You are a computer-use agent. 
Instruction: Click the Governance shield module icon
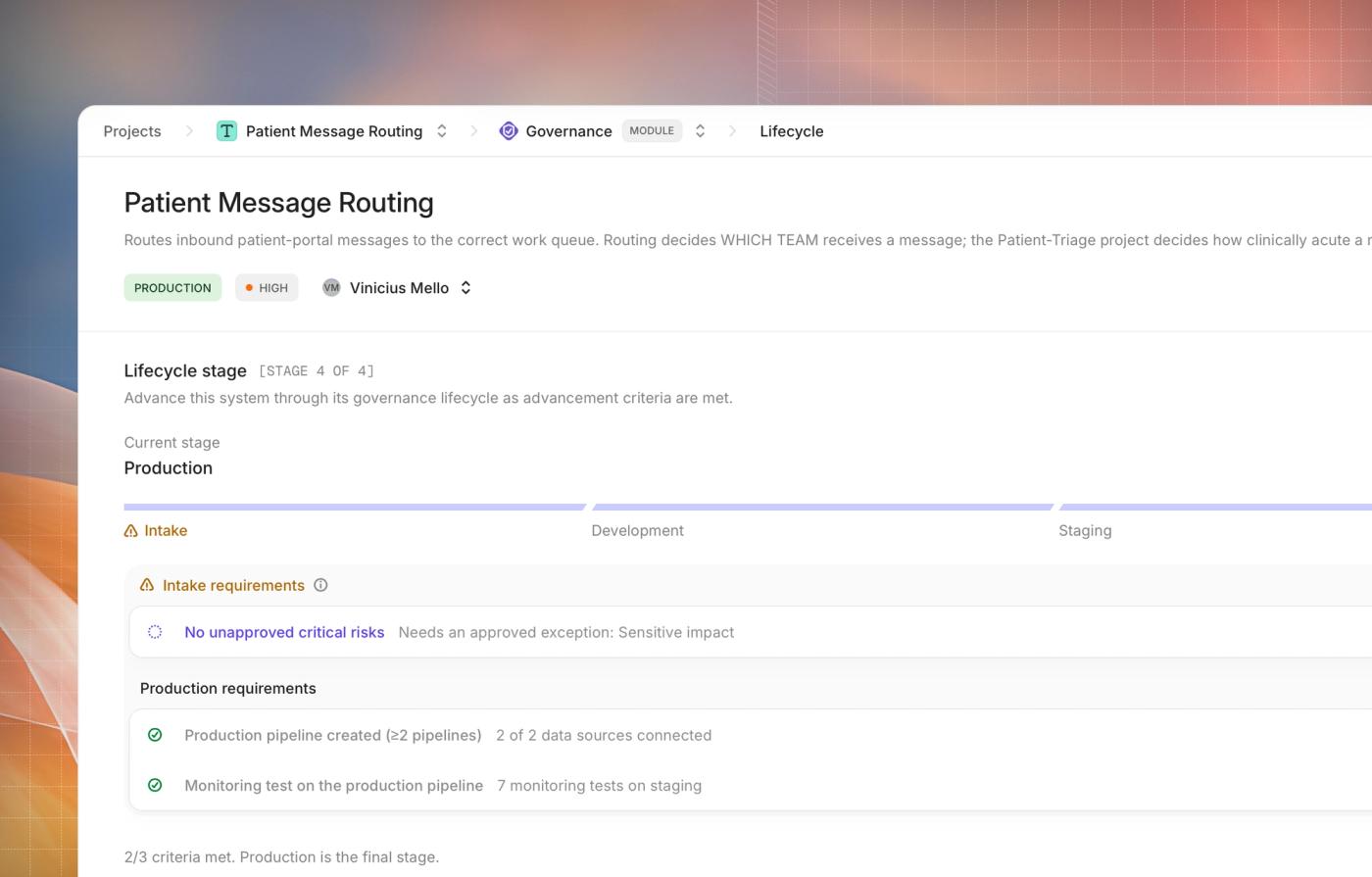(x=508, y=131)
